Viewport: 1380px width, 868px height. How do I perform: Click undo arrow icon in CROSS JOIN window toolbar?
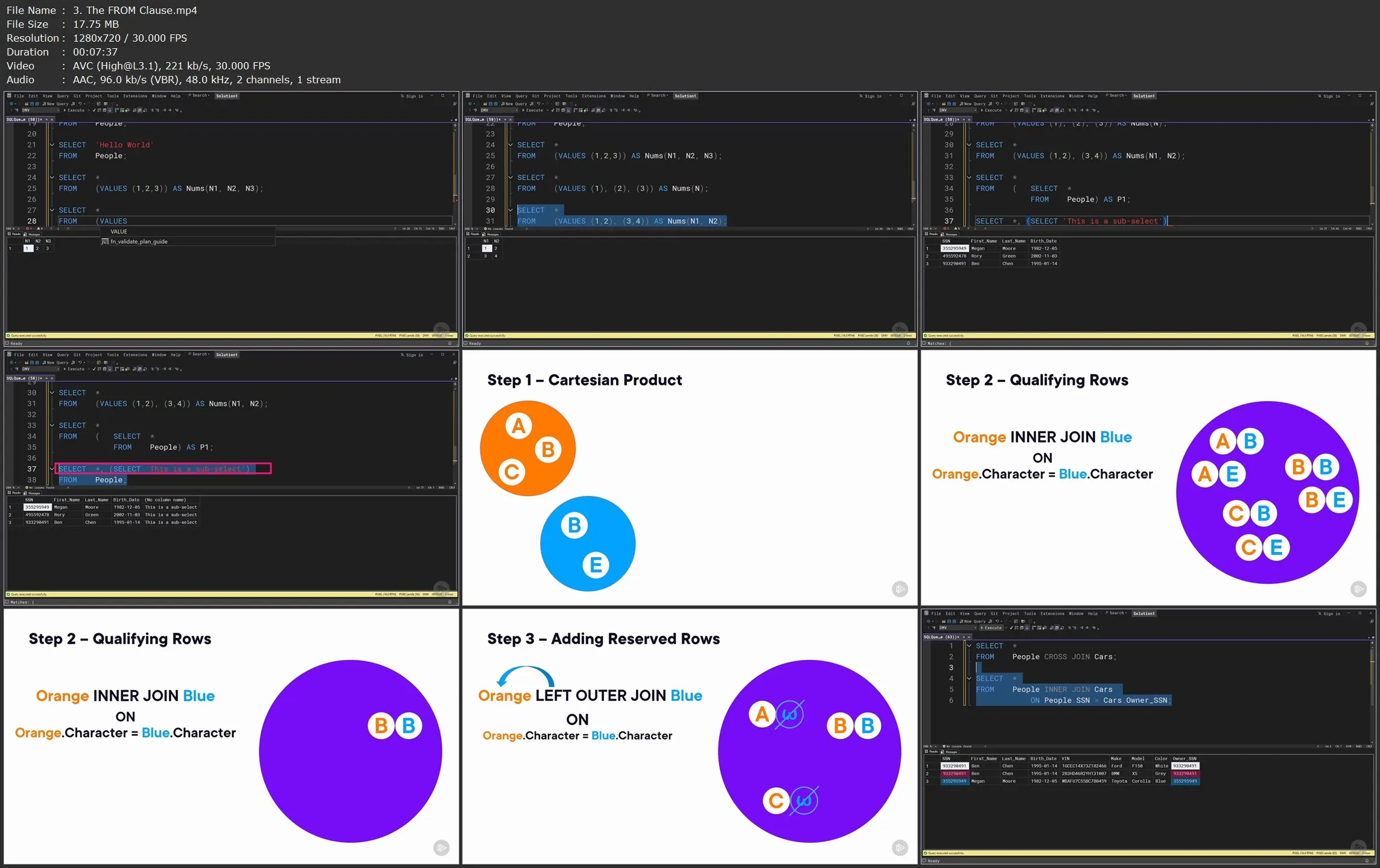pos(997,621)
